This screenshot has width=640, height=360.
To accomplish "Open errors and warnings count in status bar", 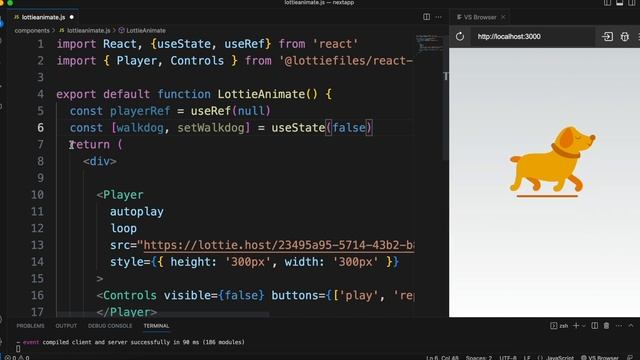I will [x=17, y=358].
